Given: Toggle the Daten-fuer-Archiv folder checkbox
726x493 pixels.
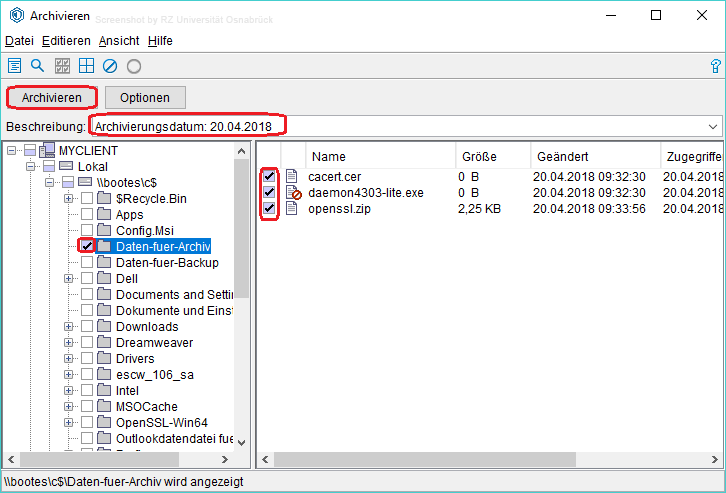Looking at the screenshot, I should coord(88,246).
